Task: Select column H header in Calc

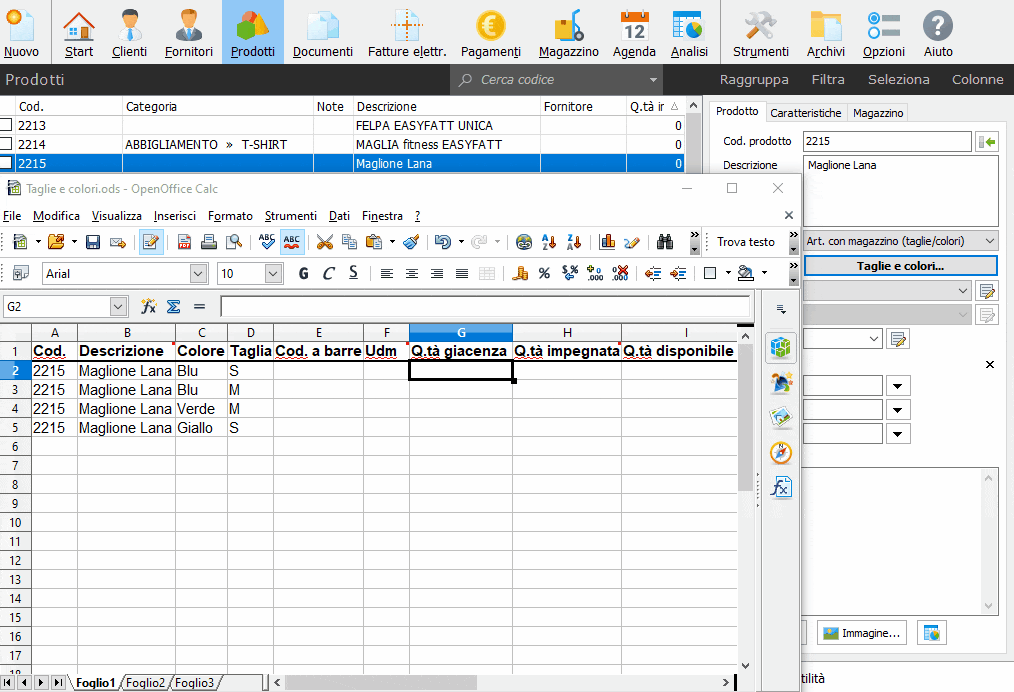Action: [566, 332]
